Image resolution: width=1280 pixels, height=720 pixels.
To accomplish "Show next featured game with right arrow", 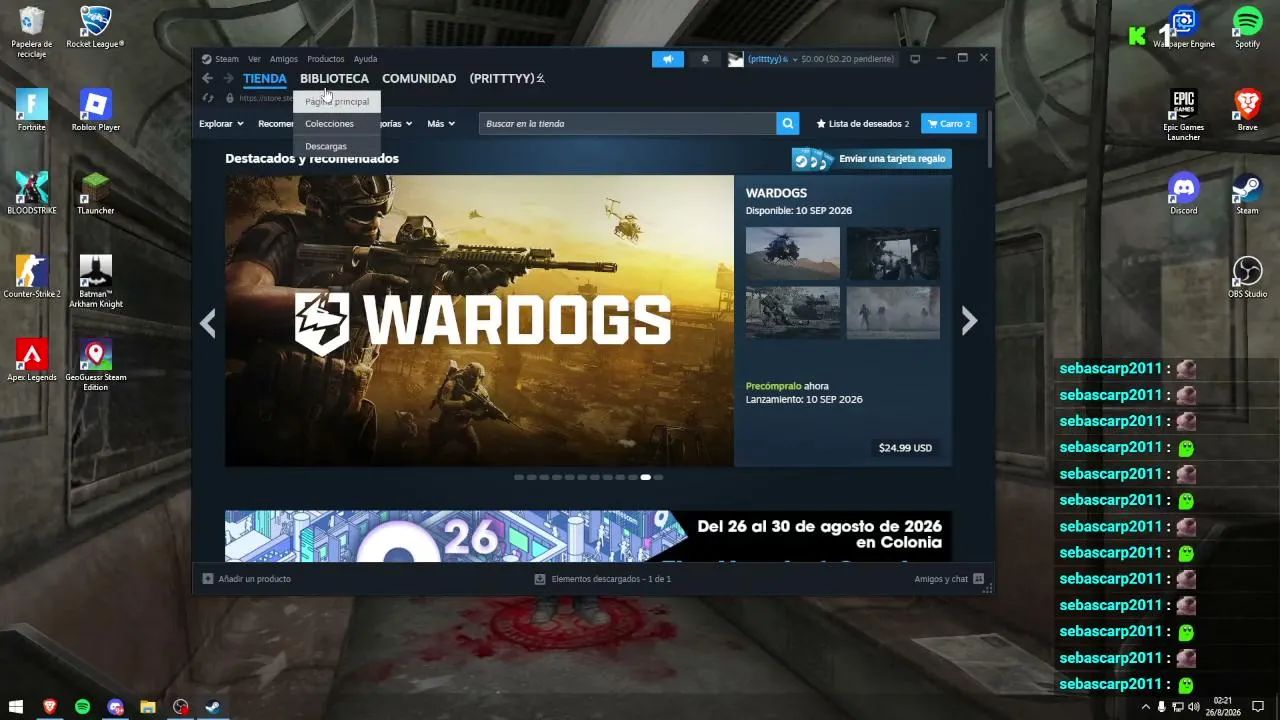I will (x=969, y=321).
